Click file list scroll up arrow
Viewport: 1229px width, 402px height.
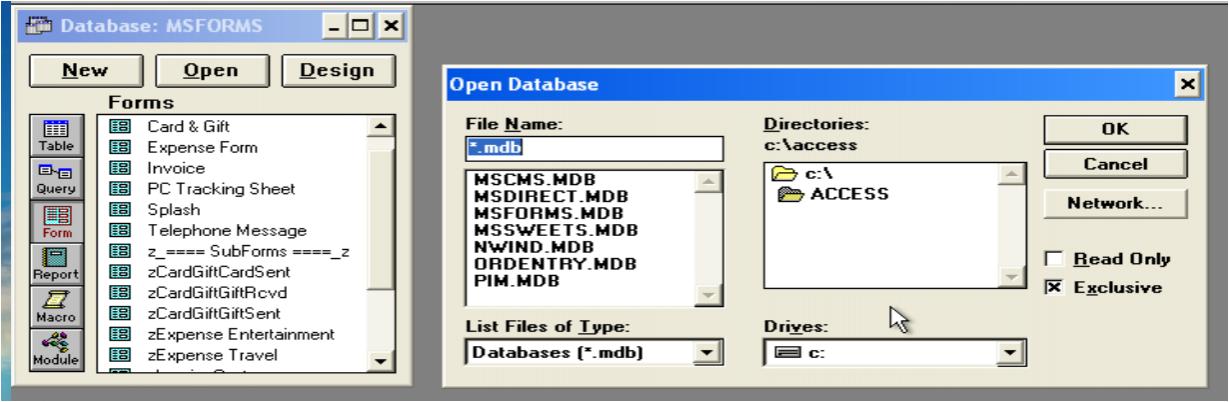tap(708, 180)
